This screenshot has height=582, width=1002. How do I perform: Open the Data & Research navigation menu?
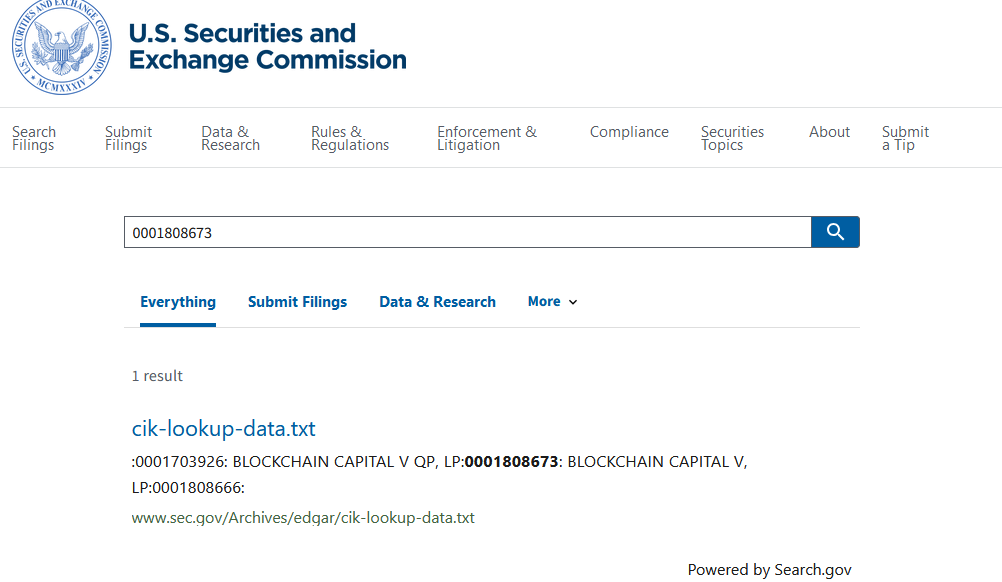pos(231,138)
